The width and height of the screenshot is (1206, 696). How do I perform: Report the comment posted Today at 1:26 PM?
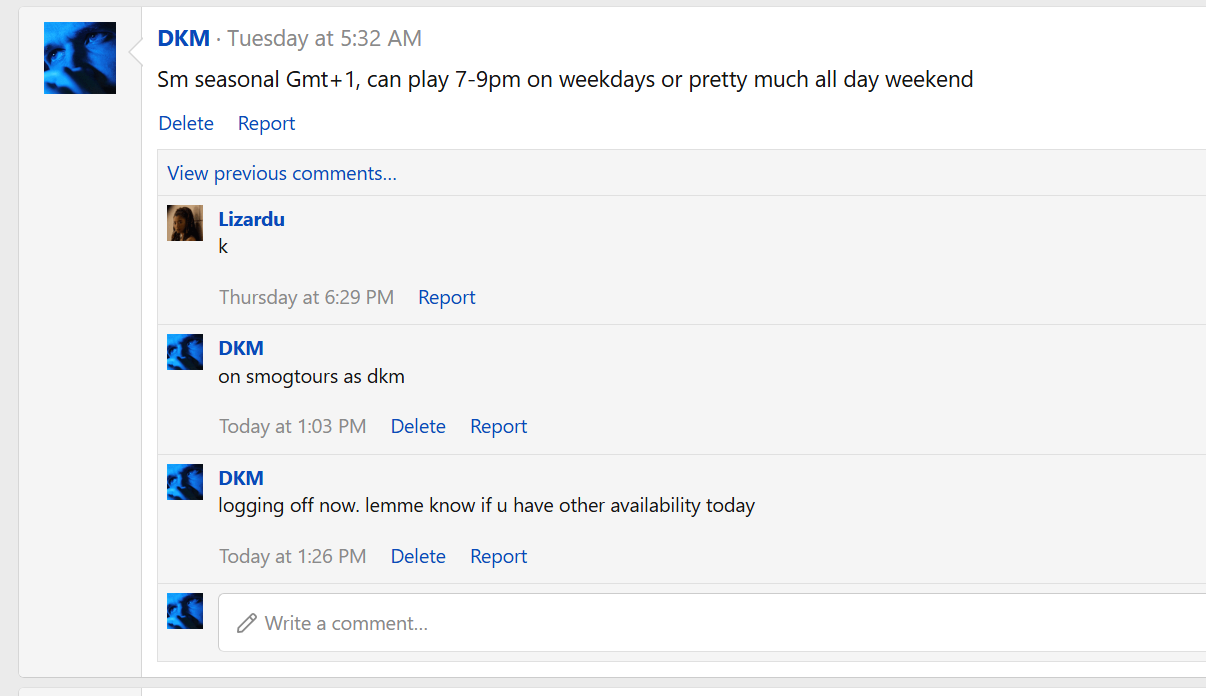(499, 556)
